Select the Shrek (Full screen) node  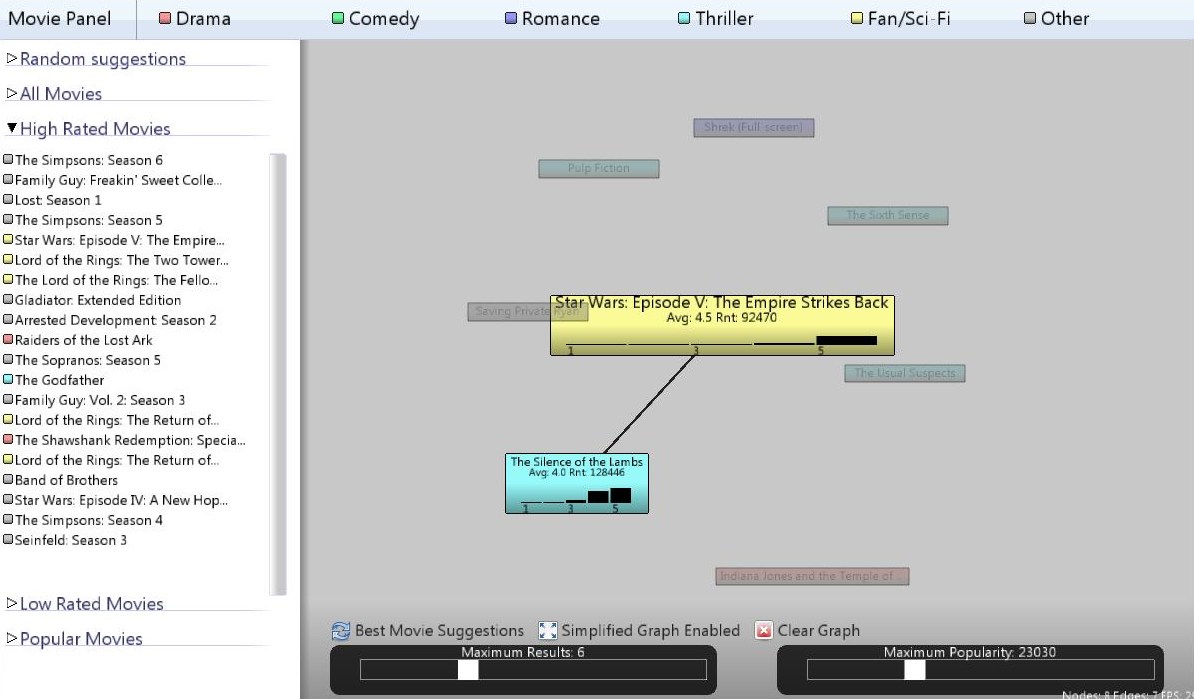click(754, 127)
